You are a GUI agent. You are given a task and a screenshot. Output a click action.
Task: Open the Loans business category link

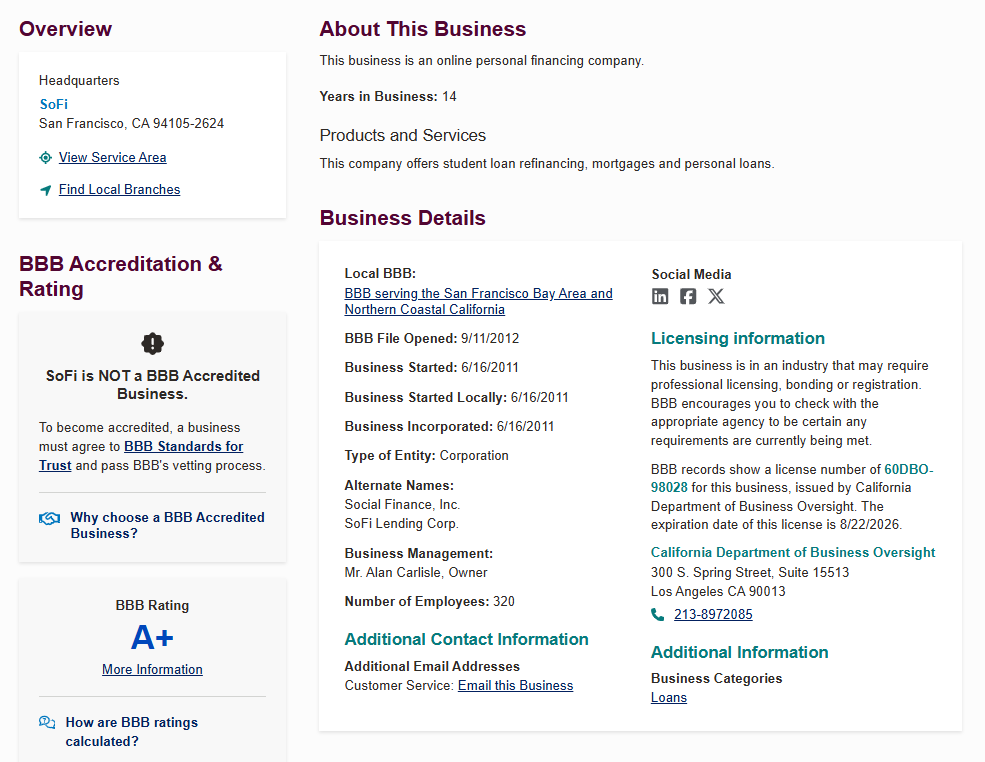[668, 697]
